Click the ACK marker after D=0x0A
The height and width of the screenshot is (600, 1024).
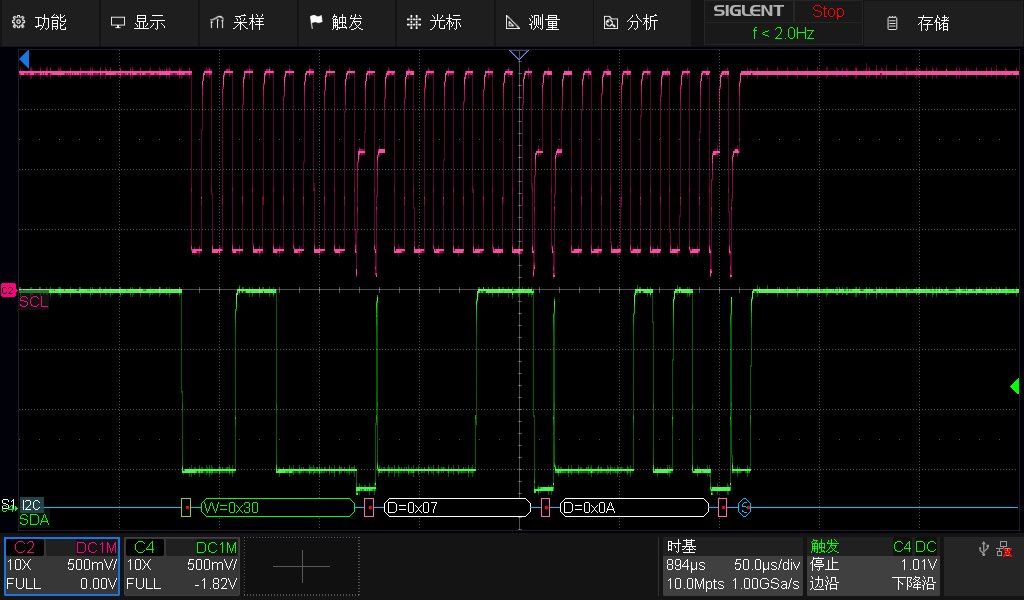pyautogui.click(x=722, y=507)
